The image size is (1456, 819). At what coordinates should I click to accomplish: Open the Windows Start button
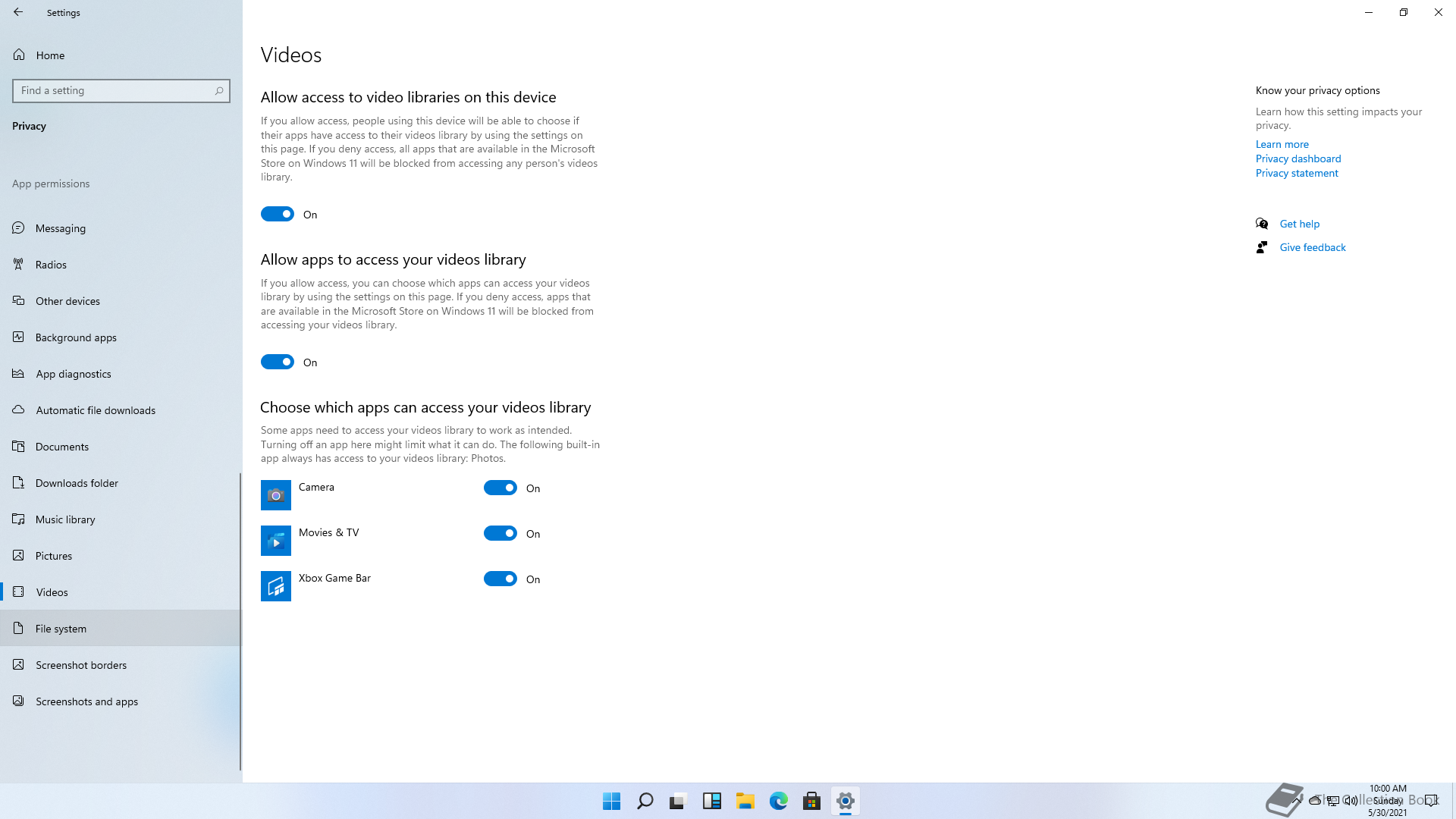tap(612, 801)
